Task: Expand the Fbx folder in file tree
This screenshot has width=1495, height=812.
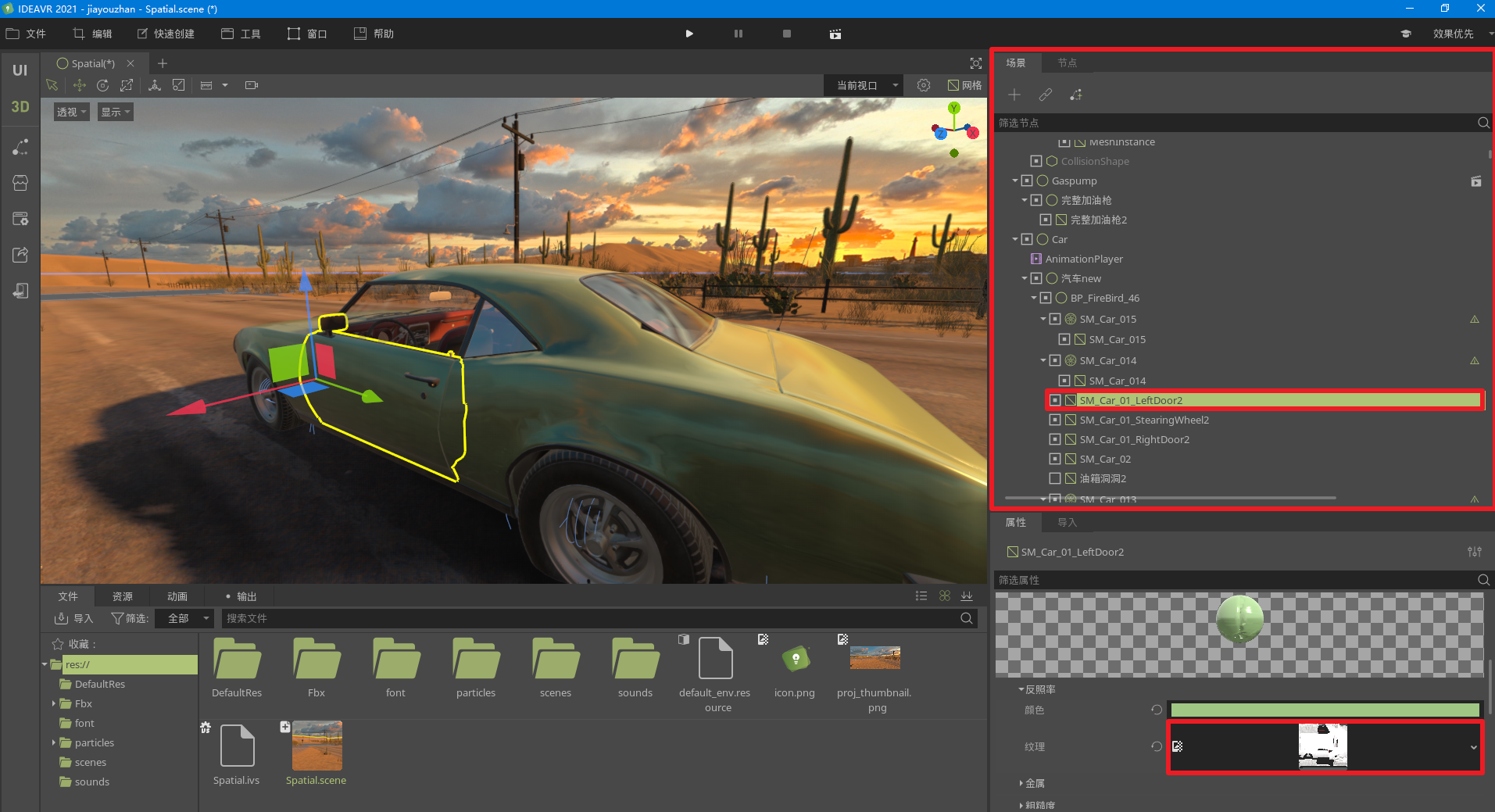Action: pos(53,704)
